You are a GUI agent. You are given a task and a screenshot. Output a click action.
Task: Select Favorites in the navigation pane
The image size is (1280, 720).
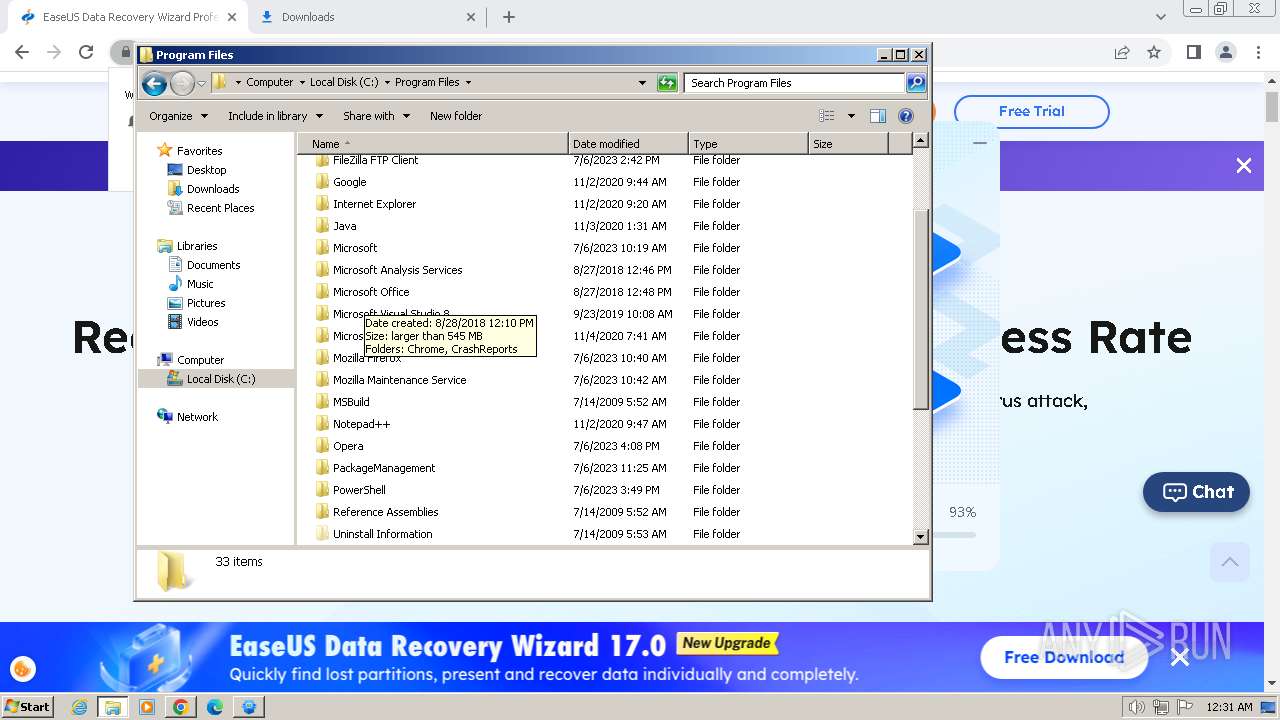click(x=199, y=151)
